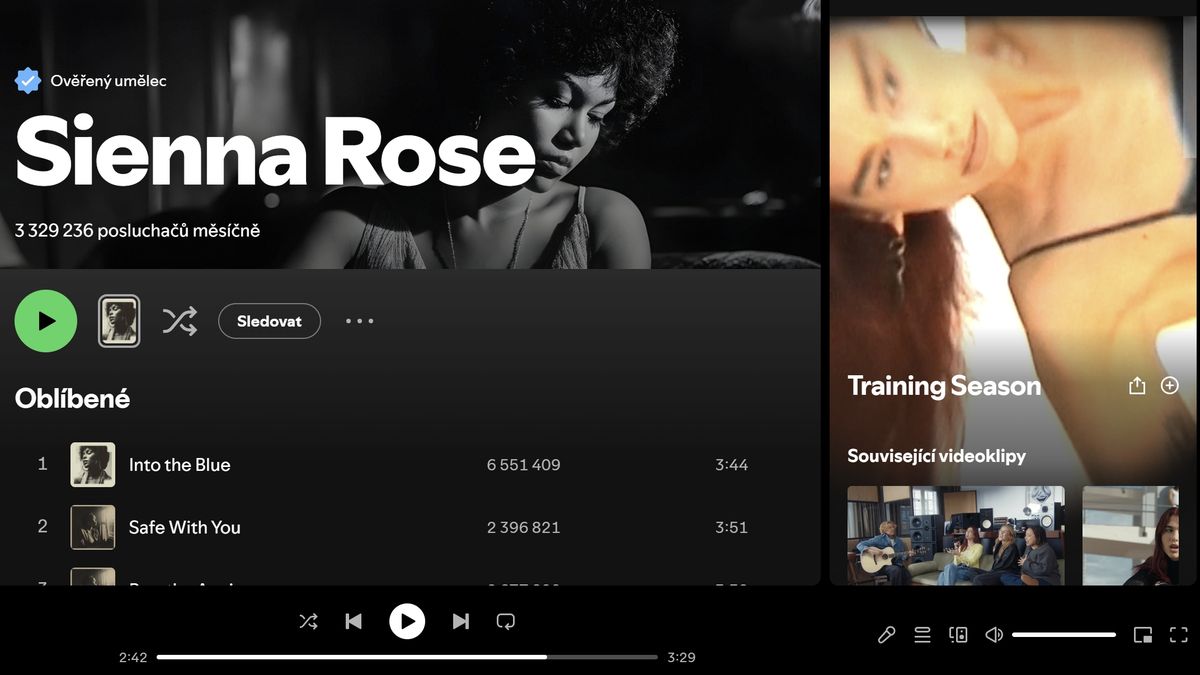Share Training Season with the share icon
The image size is (1200, 675).
coord(1137,386)
